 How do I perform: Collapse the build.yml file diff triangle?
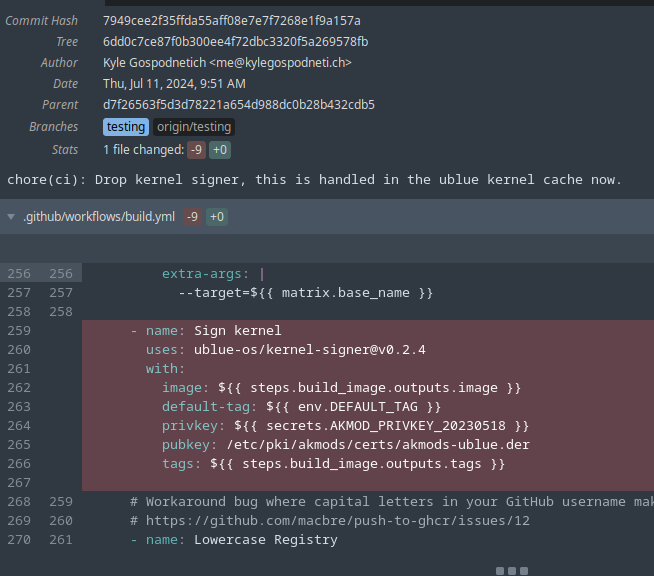(11, 217)
